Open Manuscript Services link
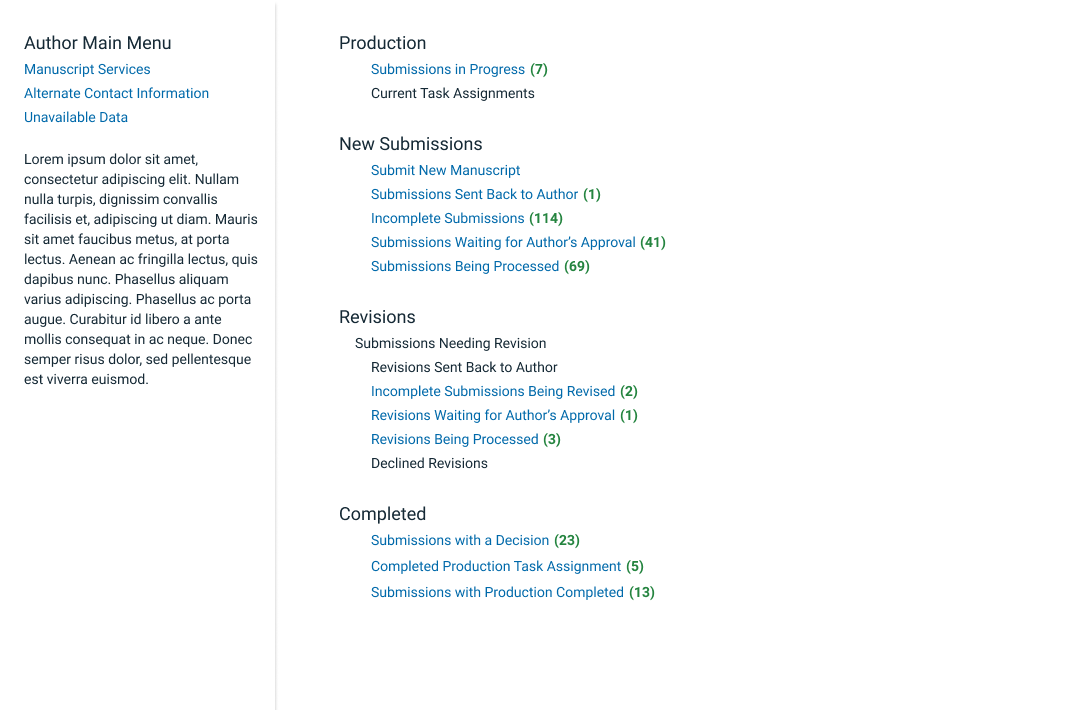The width and height of the screenshot is (1075, 710). [87, 69]
